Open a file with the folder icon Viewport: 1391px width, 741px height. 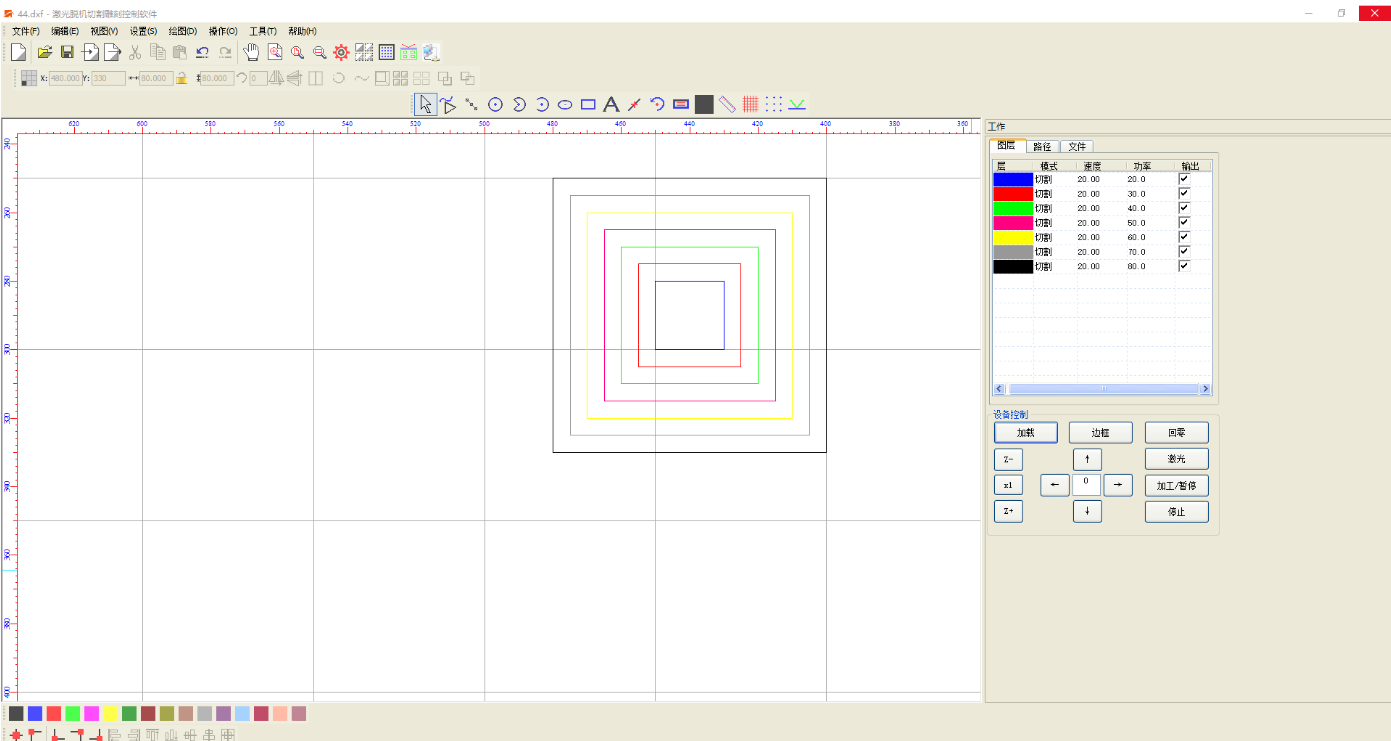click(45, 52)
